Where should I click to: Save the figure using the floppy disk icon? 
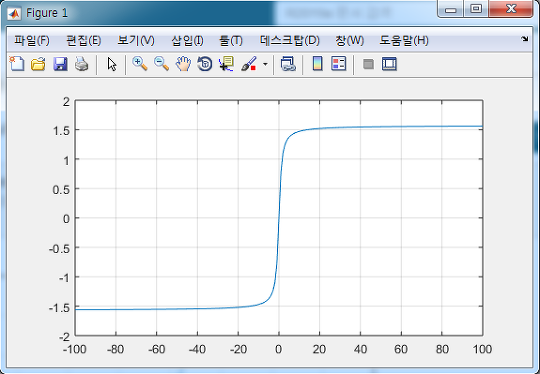60,64
